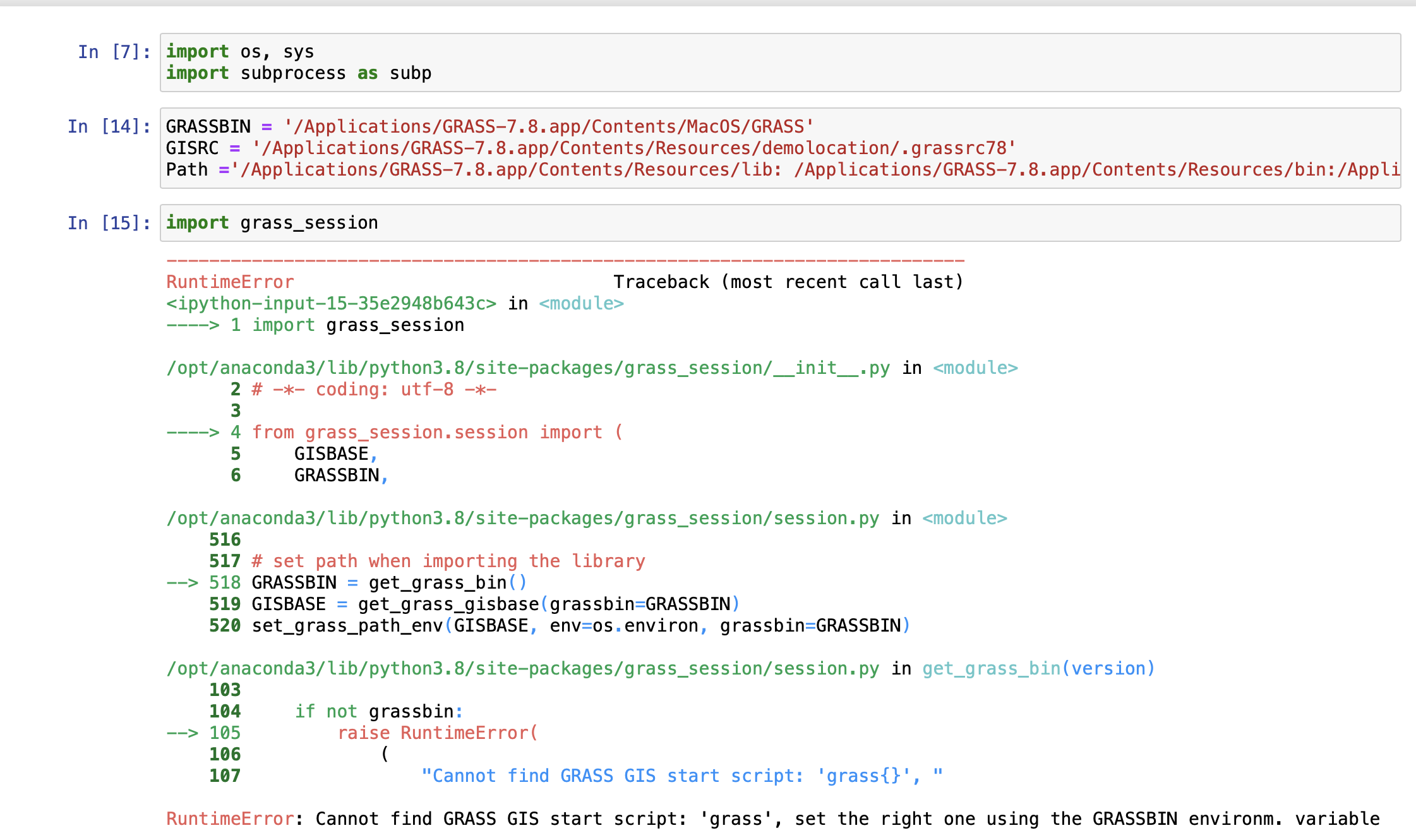Click the In [7] prompt label
Viewport: 1416px width, 840px height.
pos(114,52)
